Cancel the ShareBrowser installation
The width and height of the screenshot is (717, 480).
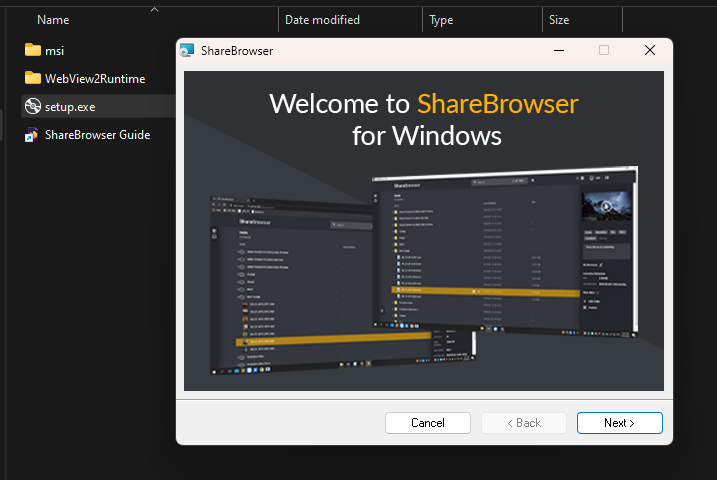coord(427,423)
